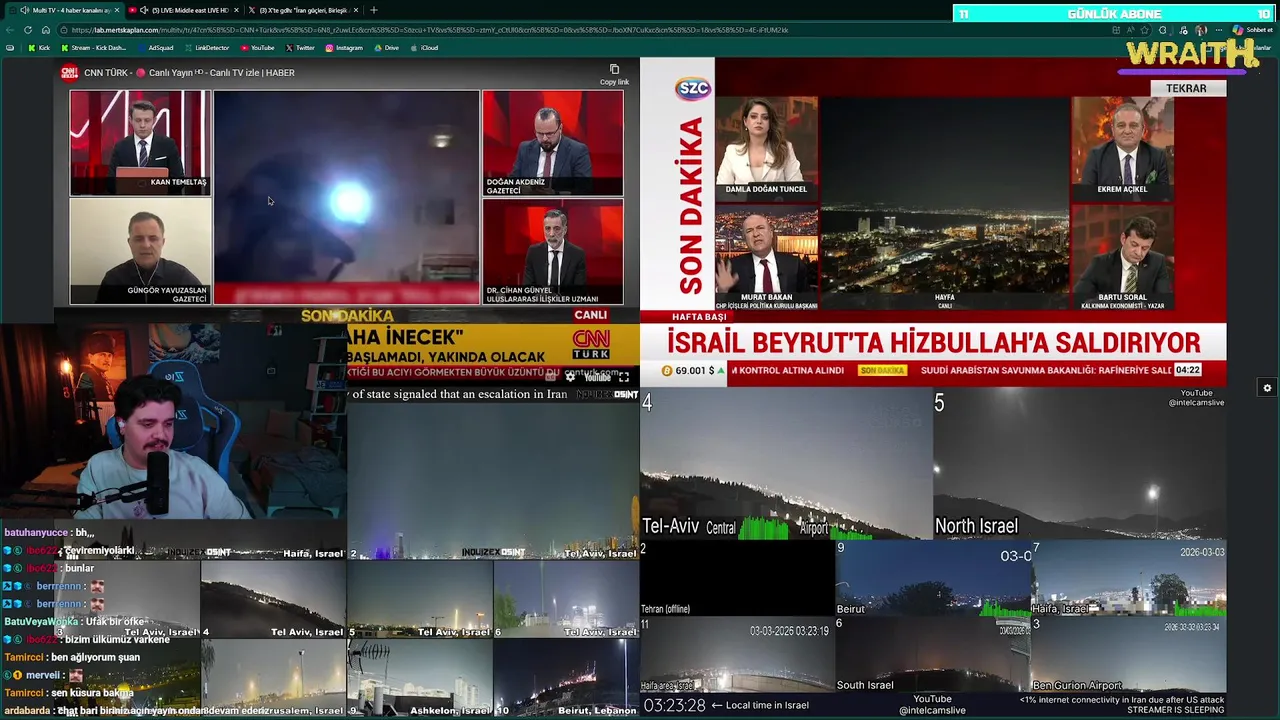Image resolution: width=1280 pixels, height=720 pixels.
Task: Click the Beirut camera feed
Action: (933, 578)
